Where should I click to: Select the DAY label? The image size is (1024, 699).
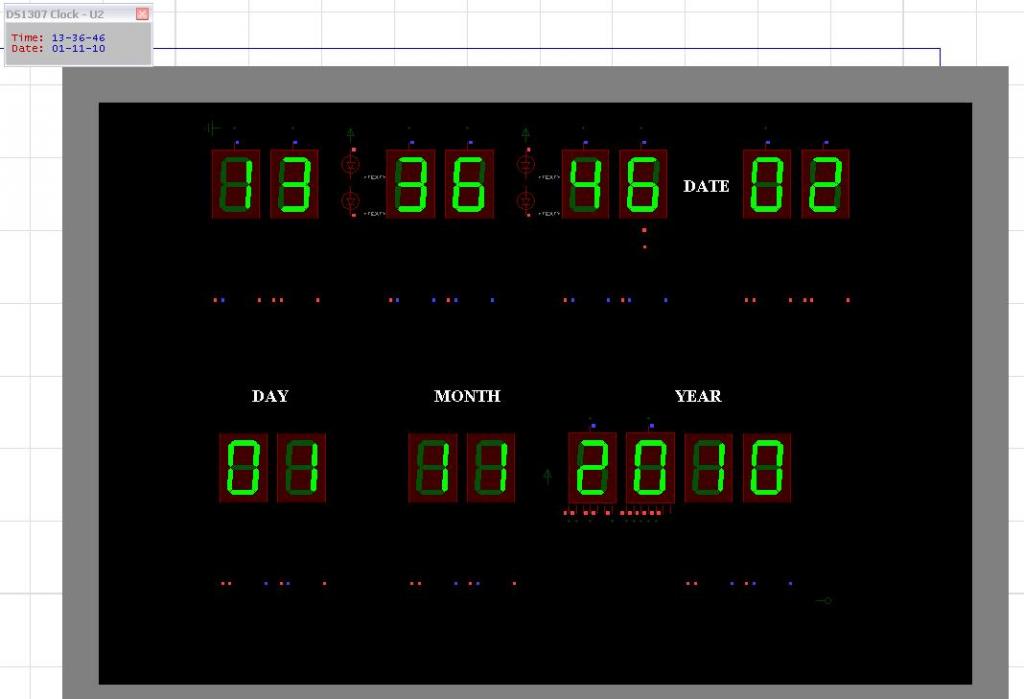(x=270, y=396)
